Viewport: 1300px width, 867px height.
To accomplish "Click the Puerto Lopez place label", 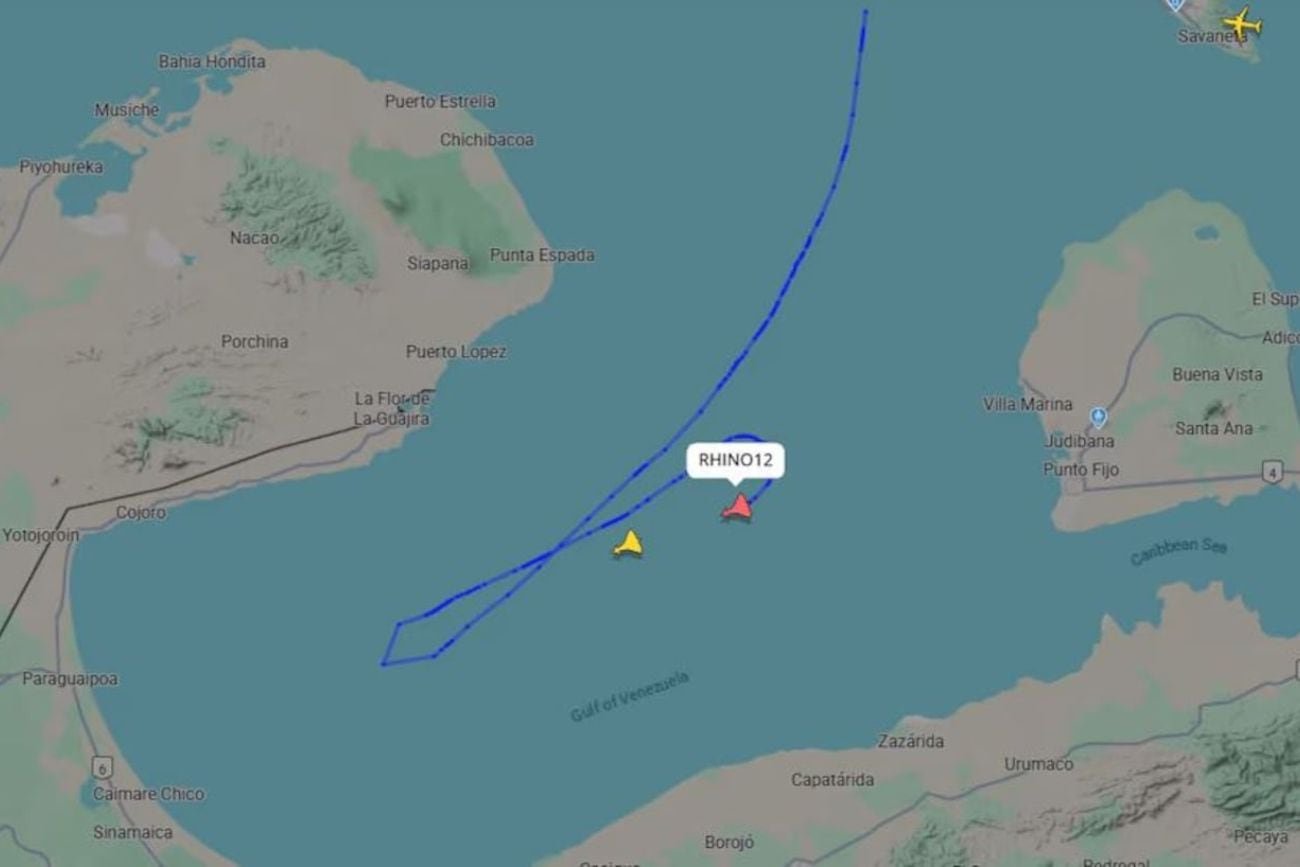I will click(456, 352).
